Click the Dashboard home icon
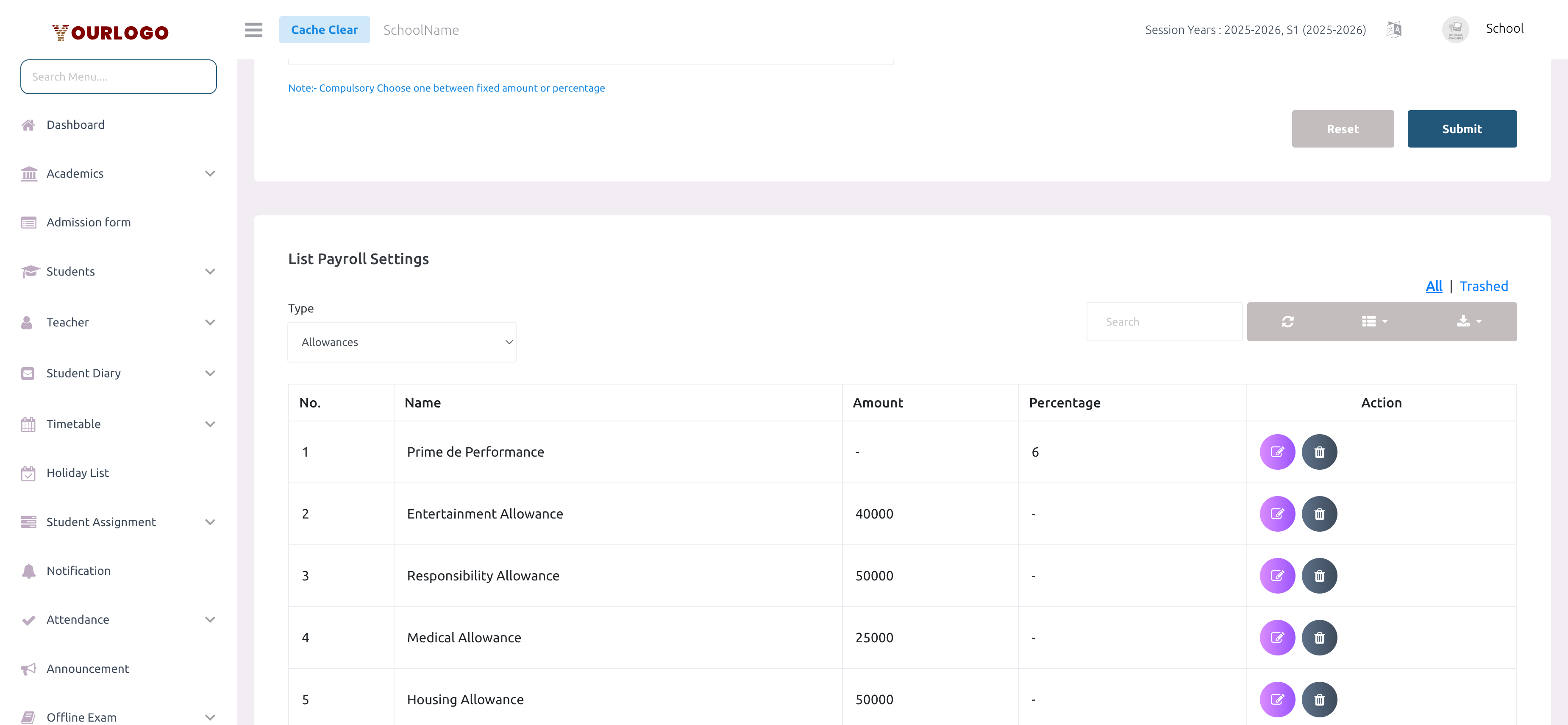This screenshot has height=725, width=1568. (28, 124)
